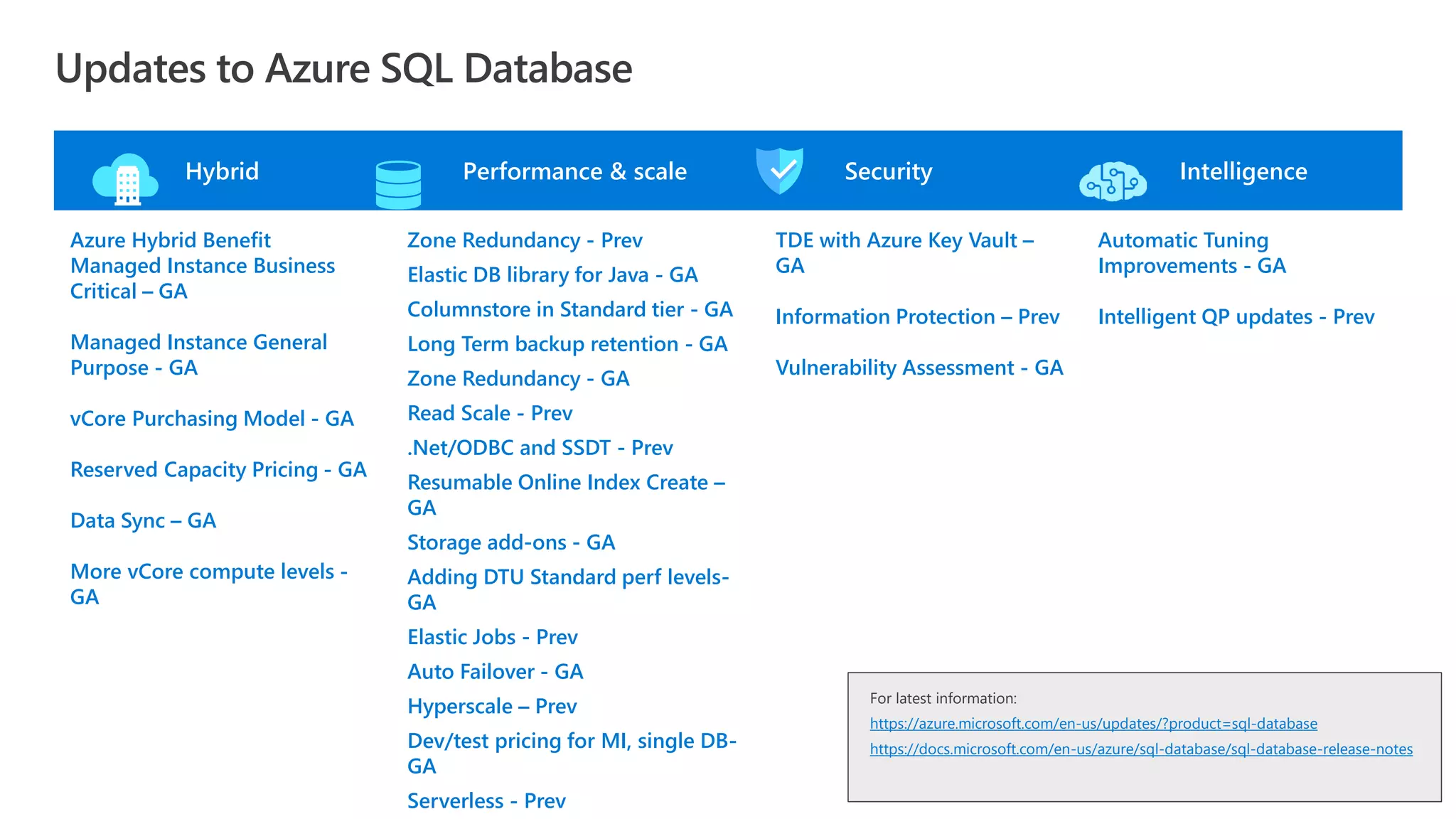Screen dimensions: 1456x819
Task: Select the Intelligence column header
Action: [x=1243, y=171]
